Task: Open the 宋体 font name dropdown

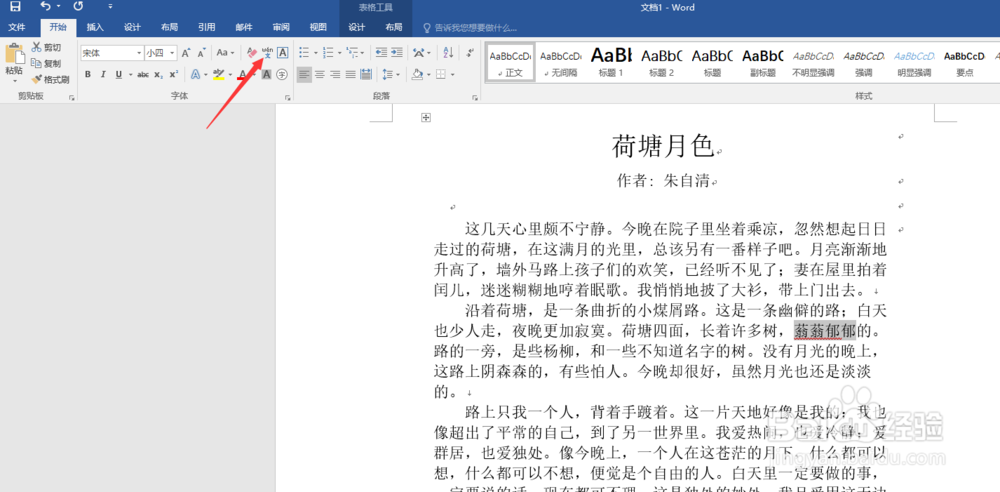Action: pyautogui.click(x=139, y=53)
